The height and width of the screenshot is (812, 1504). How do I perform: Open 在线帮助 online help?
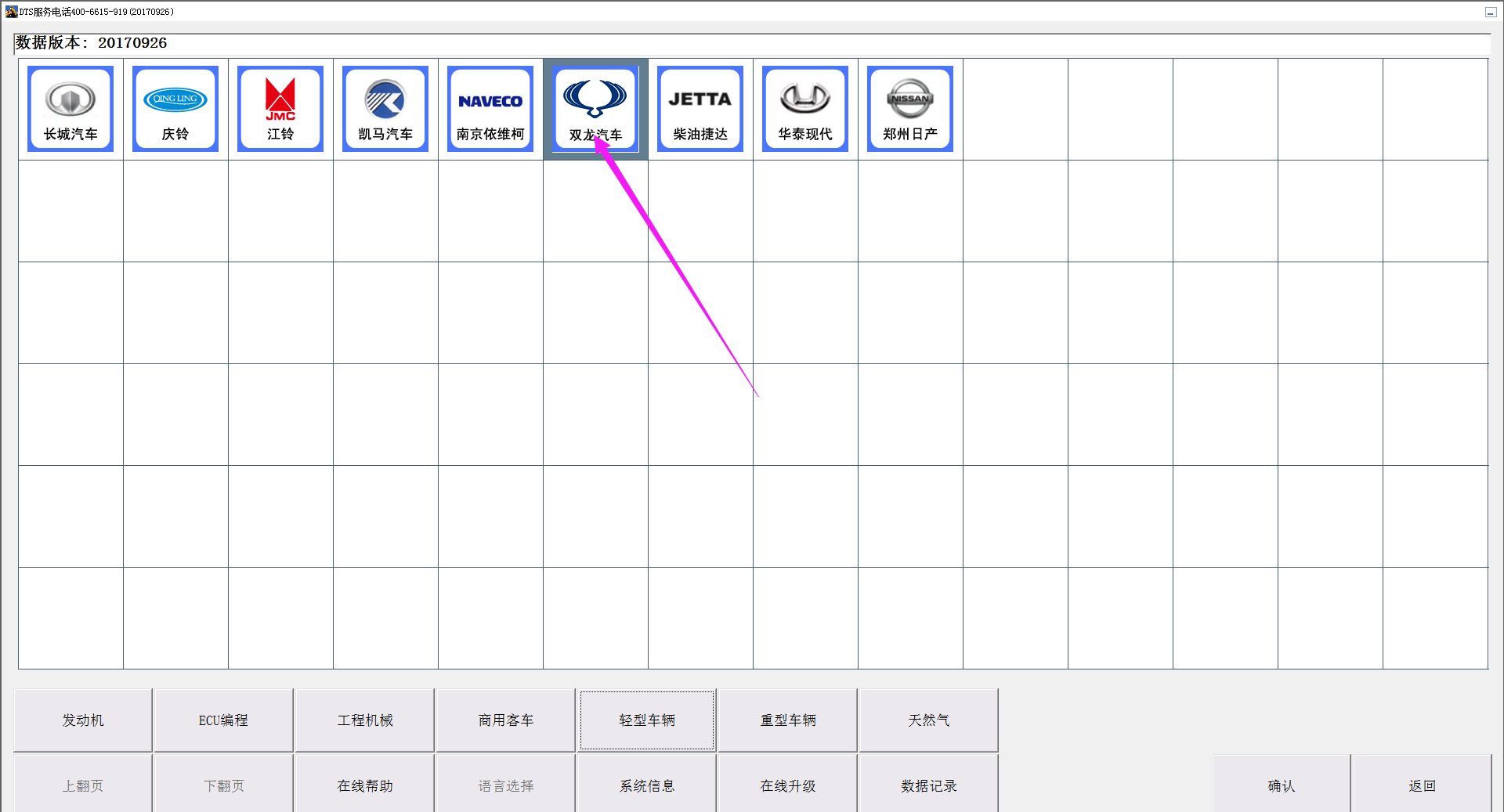365,785
